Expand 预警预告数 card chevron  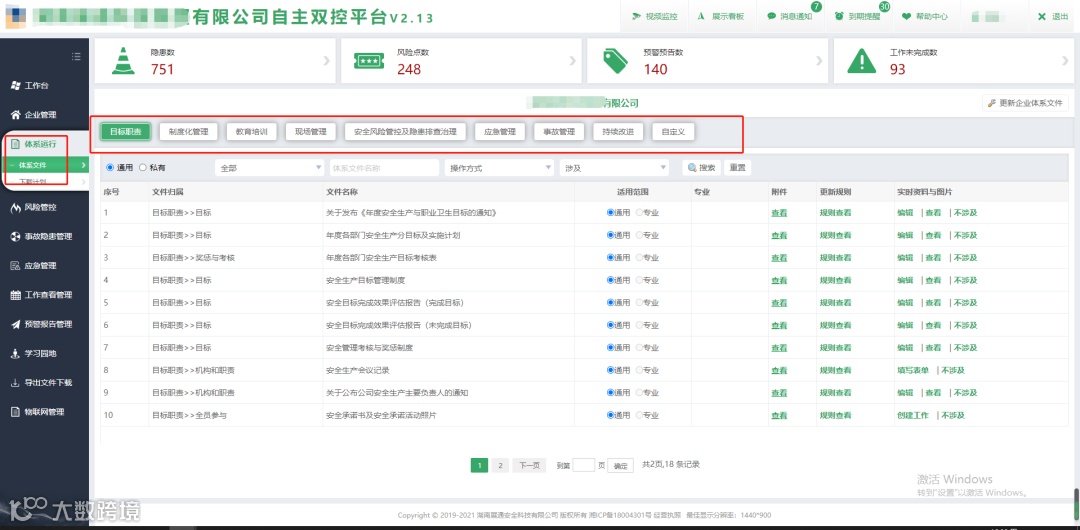tap(819, 61)
